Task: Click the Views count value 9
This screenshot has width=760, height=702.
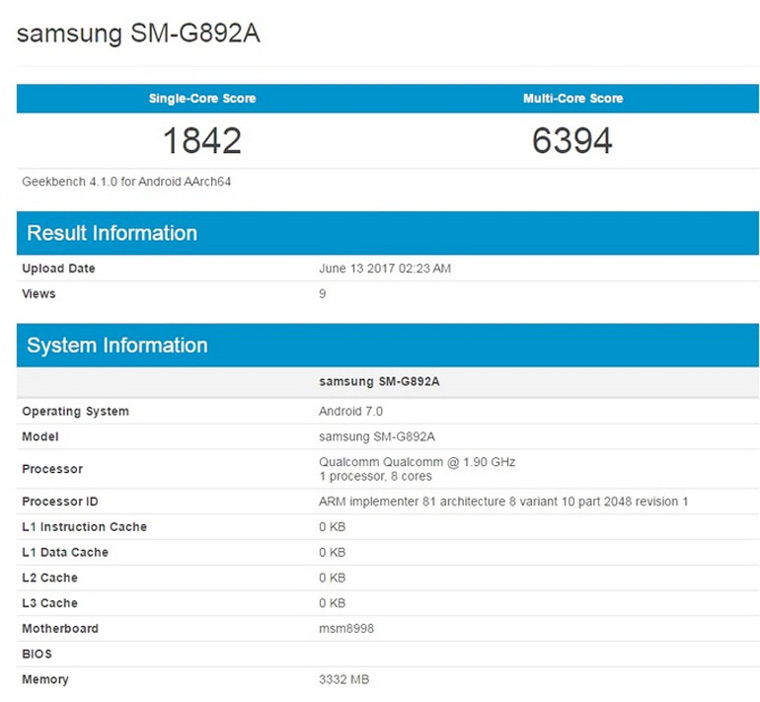Action: click(322, 294)
